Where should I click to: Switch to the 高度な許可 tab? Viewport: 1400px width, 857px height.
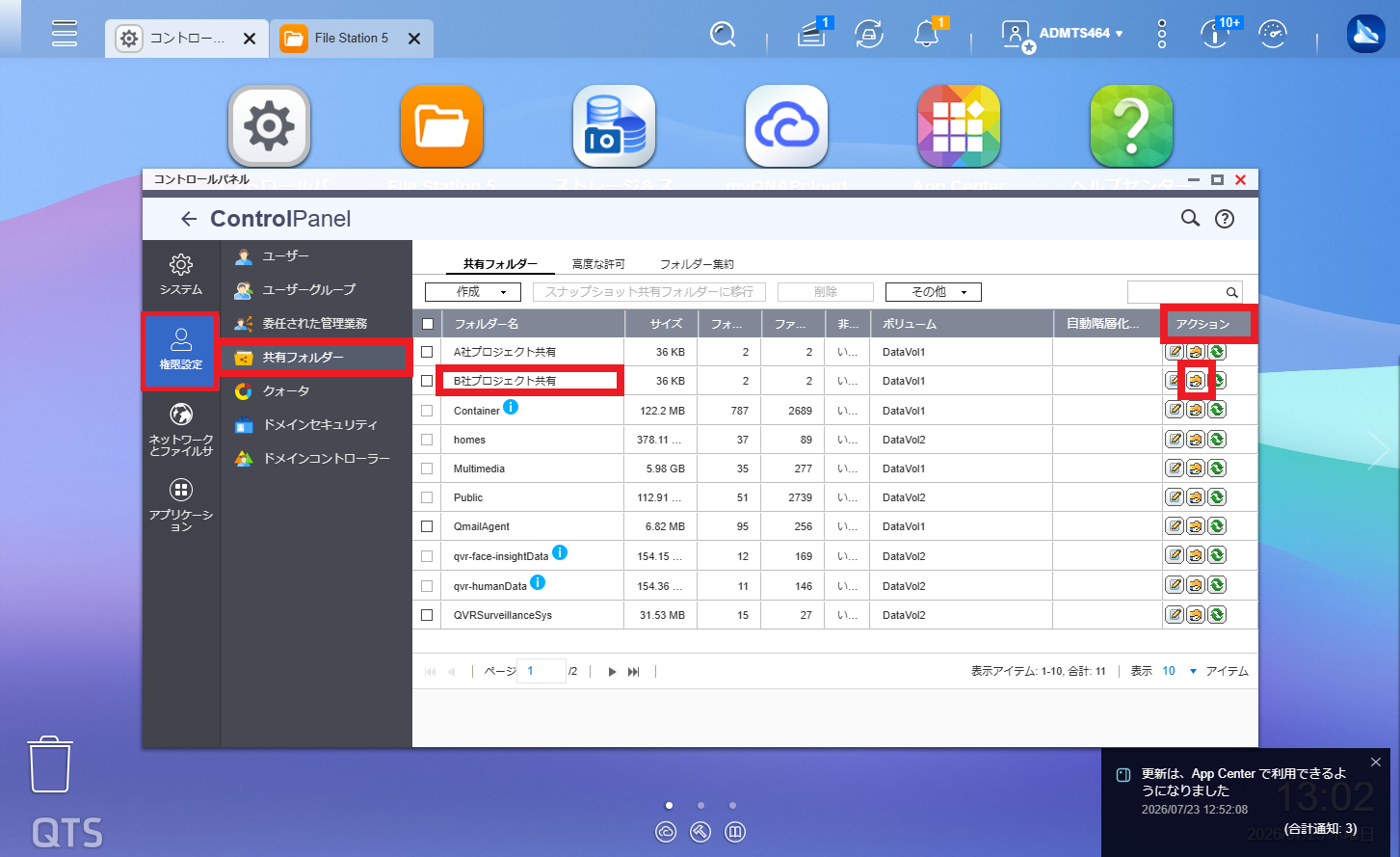598,264
